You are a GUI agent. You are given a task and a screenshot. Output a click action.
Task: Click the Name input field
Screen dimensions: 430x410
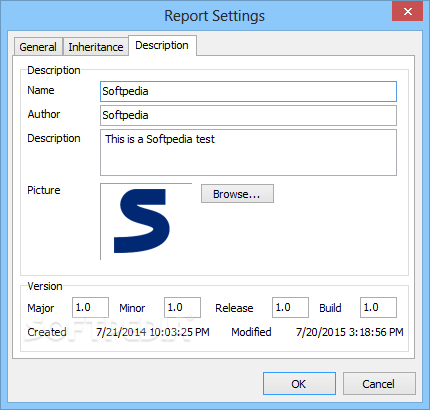coord(248,91)
